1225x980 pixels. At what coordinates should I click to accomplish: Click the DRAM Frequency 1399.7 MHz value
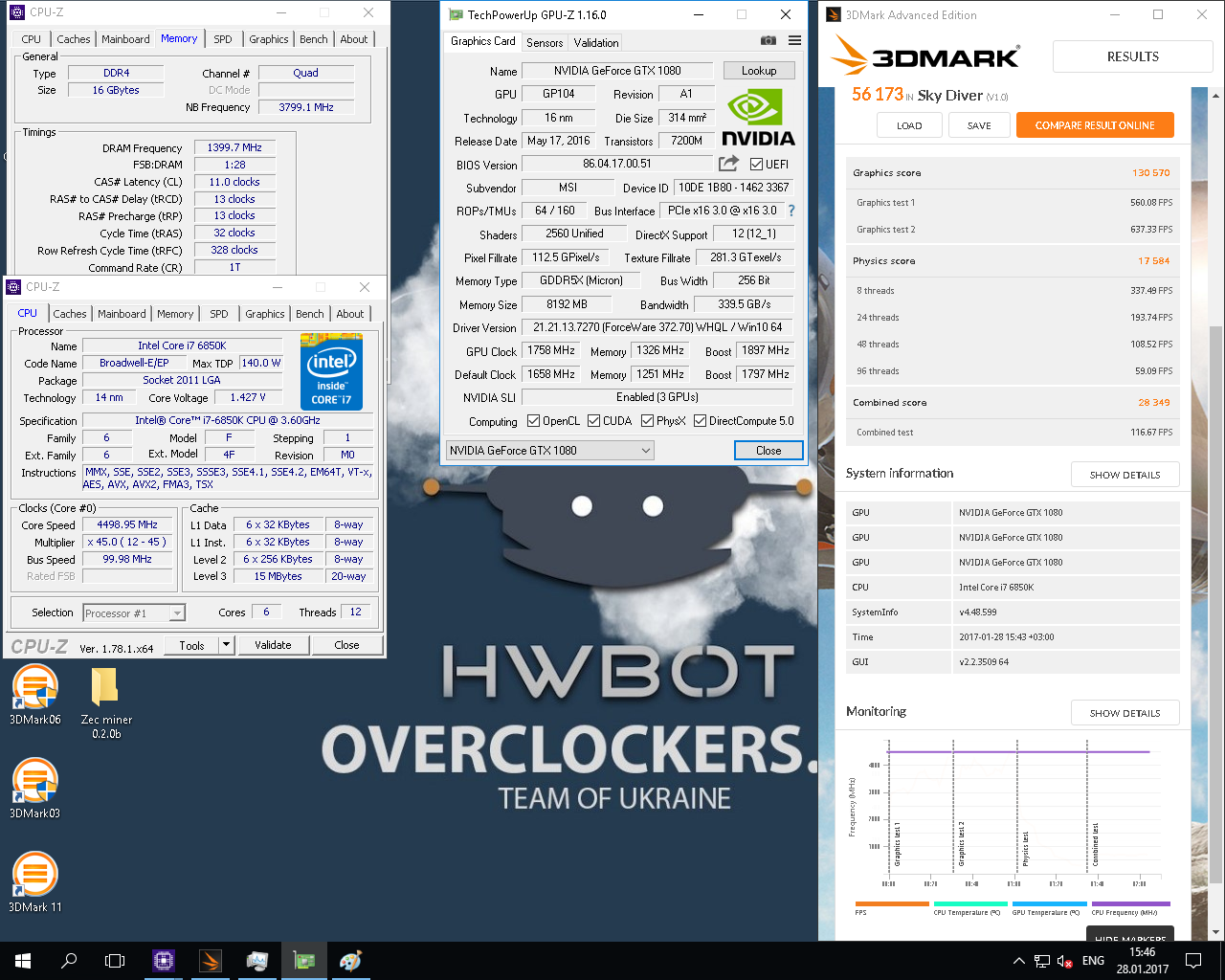click(234, 147)
